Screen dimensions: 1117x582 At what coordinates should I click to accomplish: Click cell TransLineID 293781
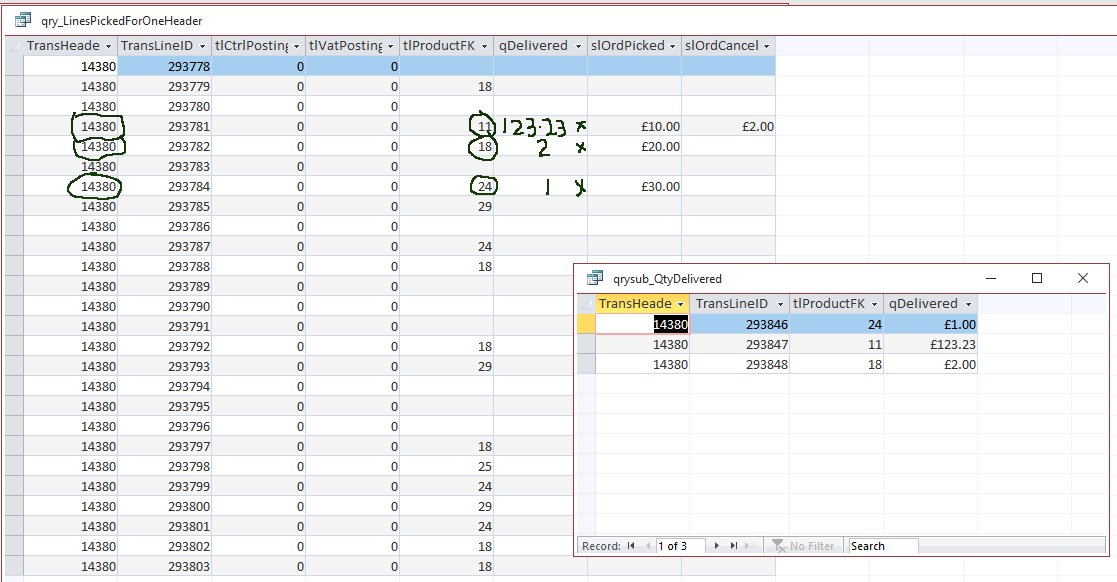click(165, 126)
